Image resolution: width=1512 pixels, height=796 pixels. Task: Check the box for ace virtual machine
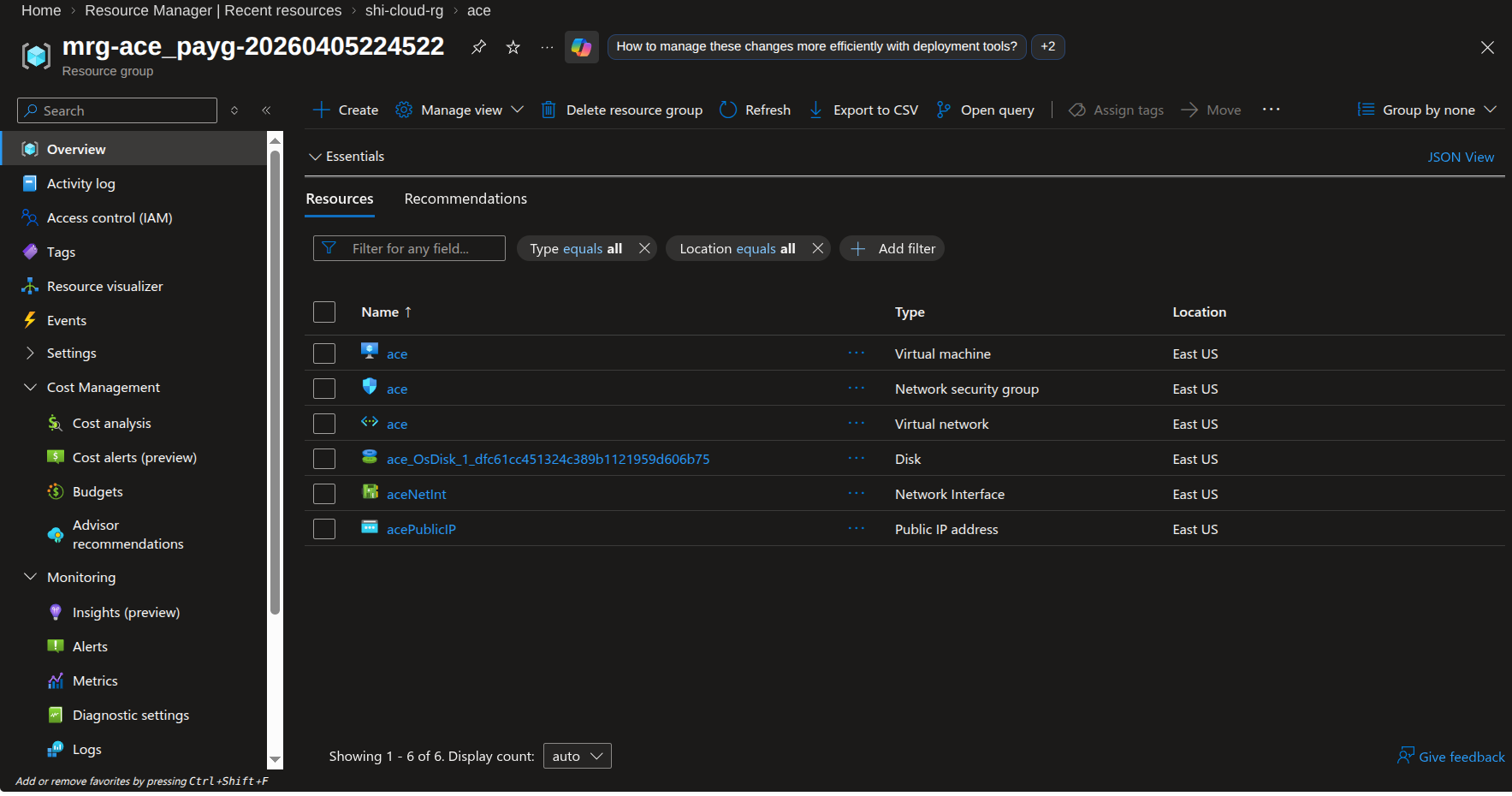(324, 353)
